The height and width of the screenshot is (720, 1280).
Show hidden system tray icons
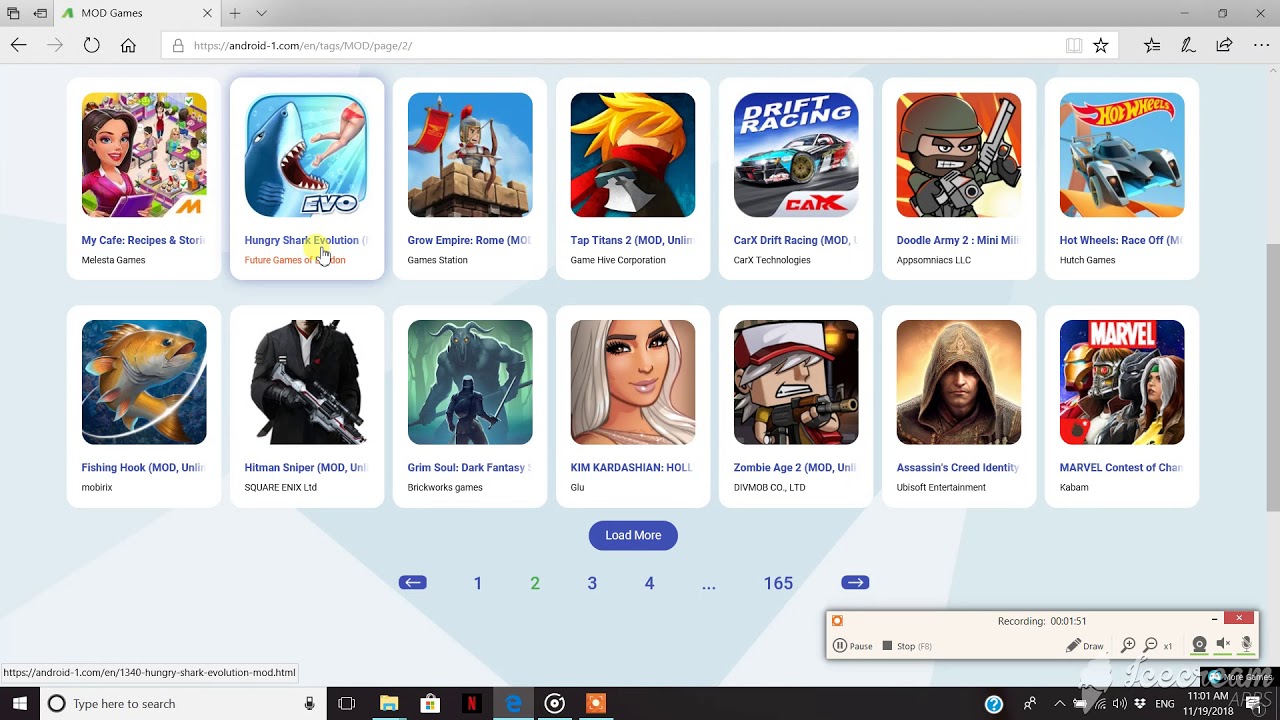point(1060,704)
